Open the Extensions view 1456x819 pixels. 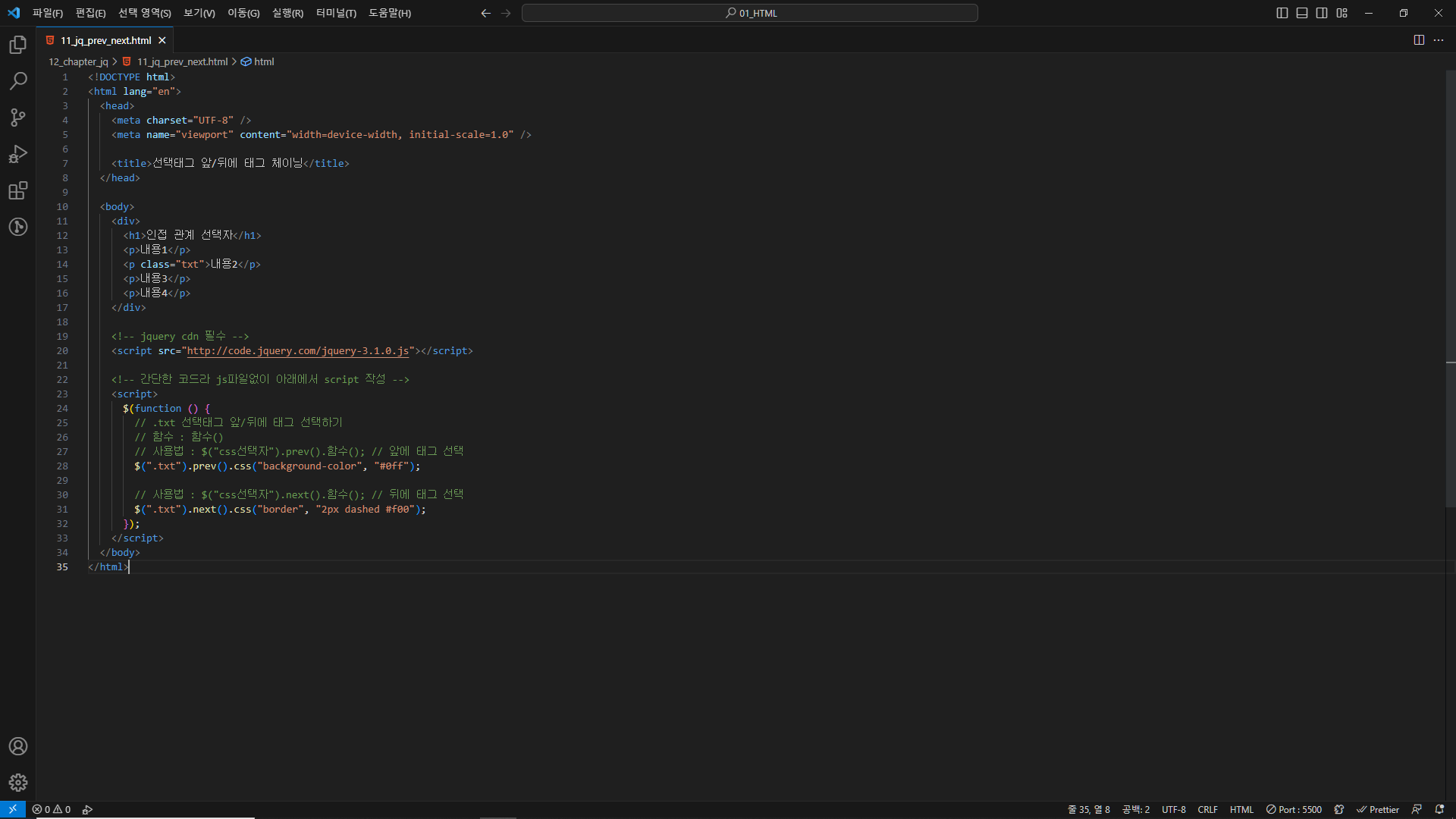point(18,190)
